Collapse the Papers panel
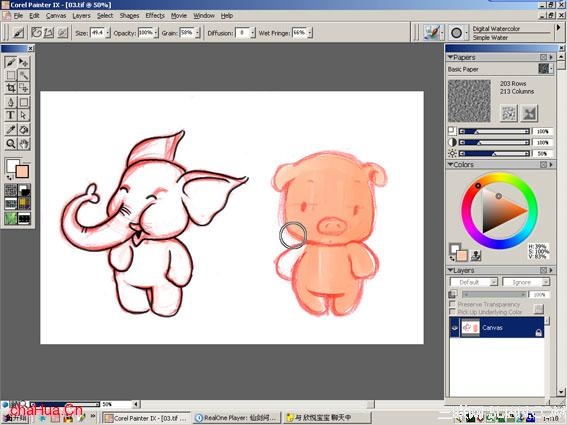 pos(451,57)
